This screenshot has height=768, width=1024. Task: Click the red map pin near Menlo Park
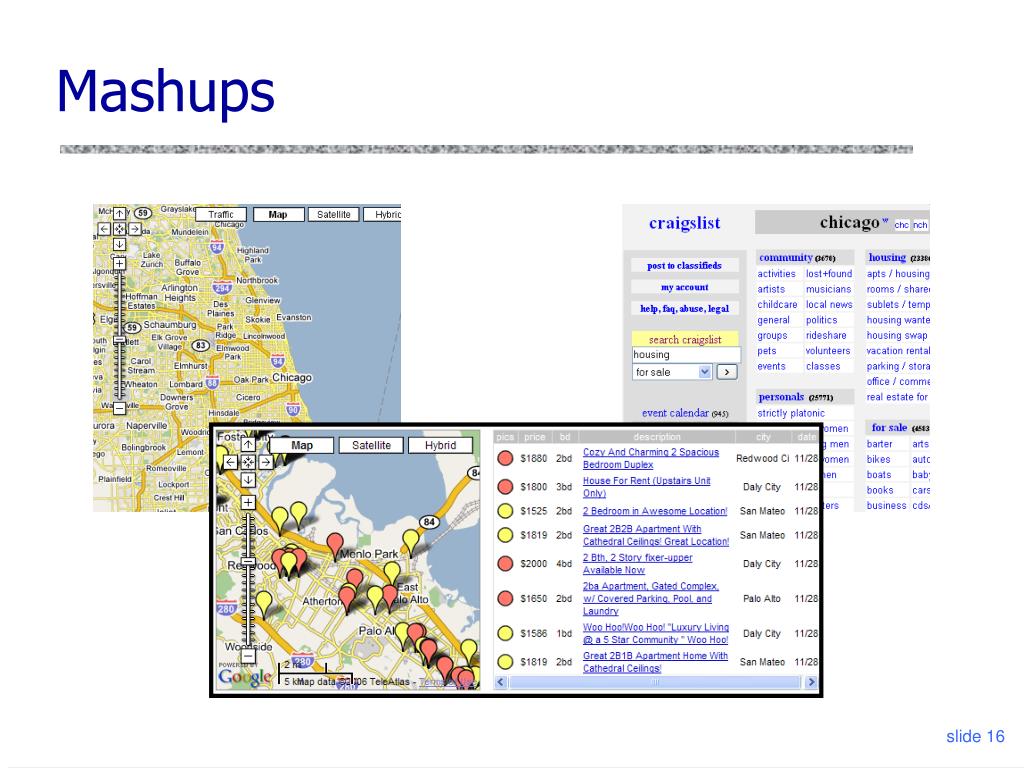click(x=335, y=545)
